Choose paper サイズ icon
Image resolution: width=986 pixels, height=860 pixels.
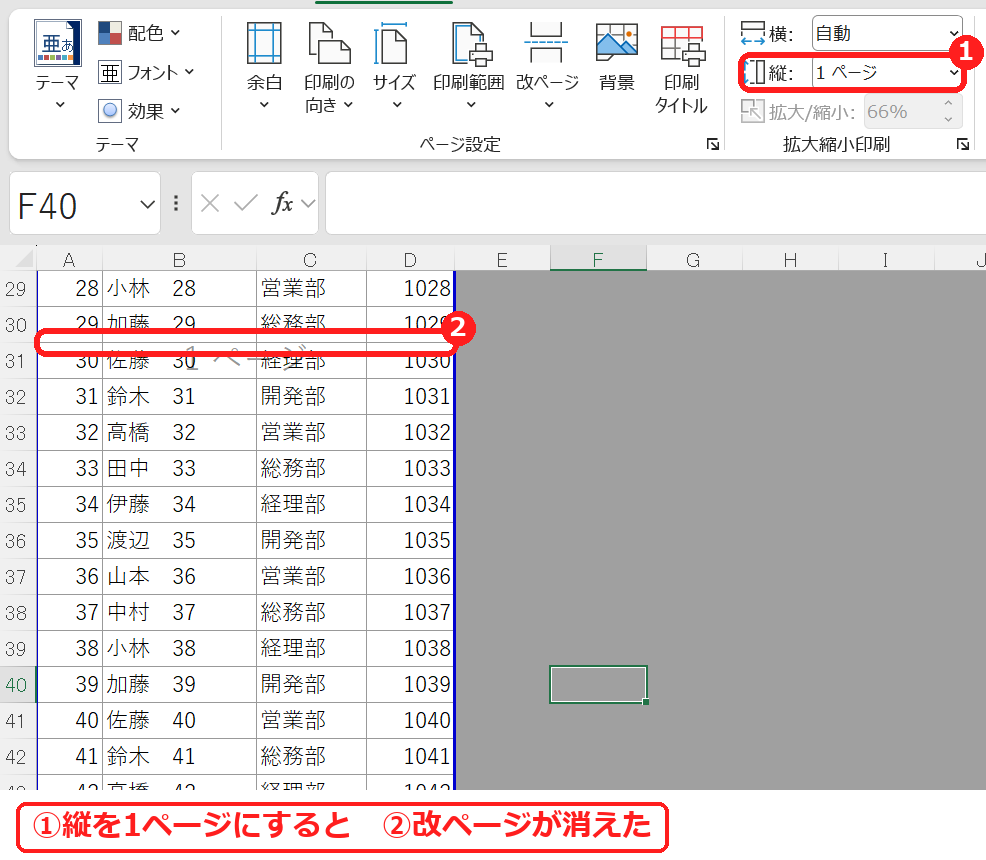tap(394, 65)
